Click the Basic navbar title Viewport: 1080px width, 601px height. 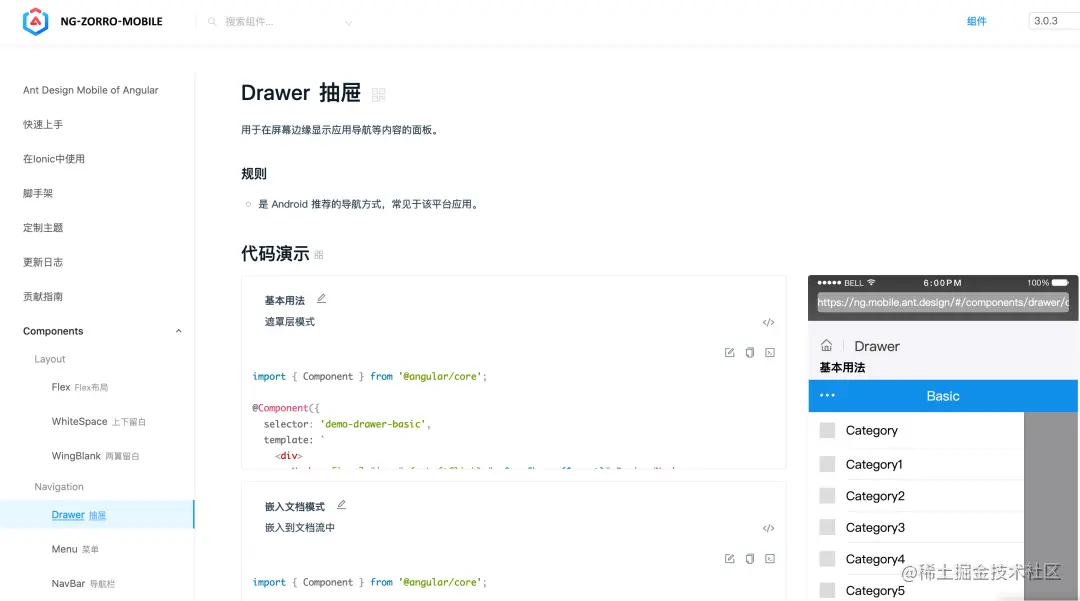943,396
